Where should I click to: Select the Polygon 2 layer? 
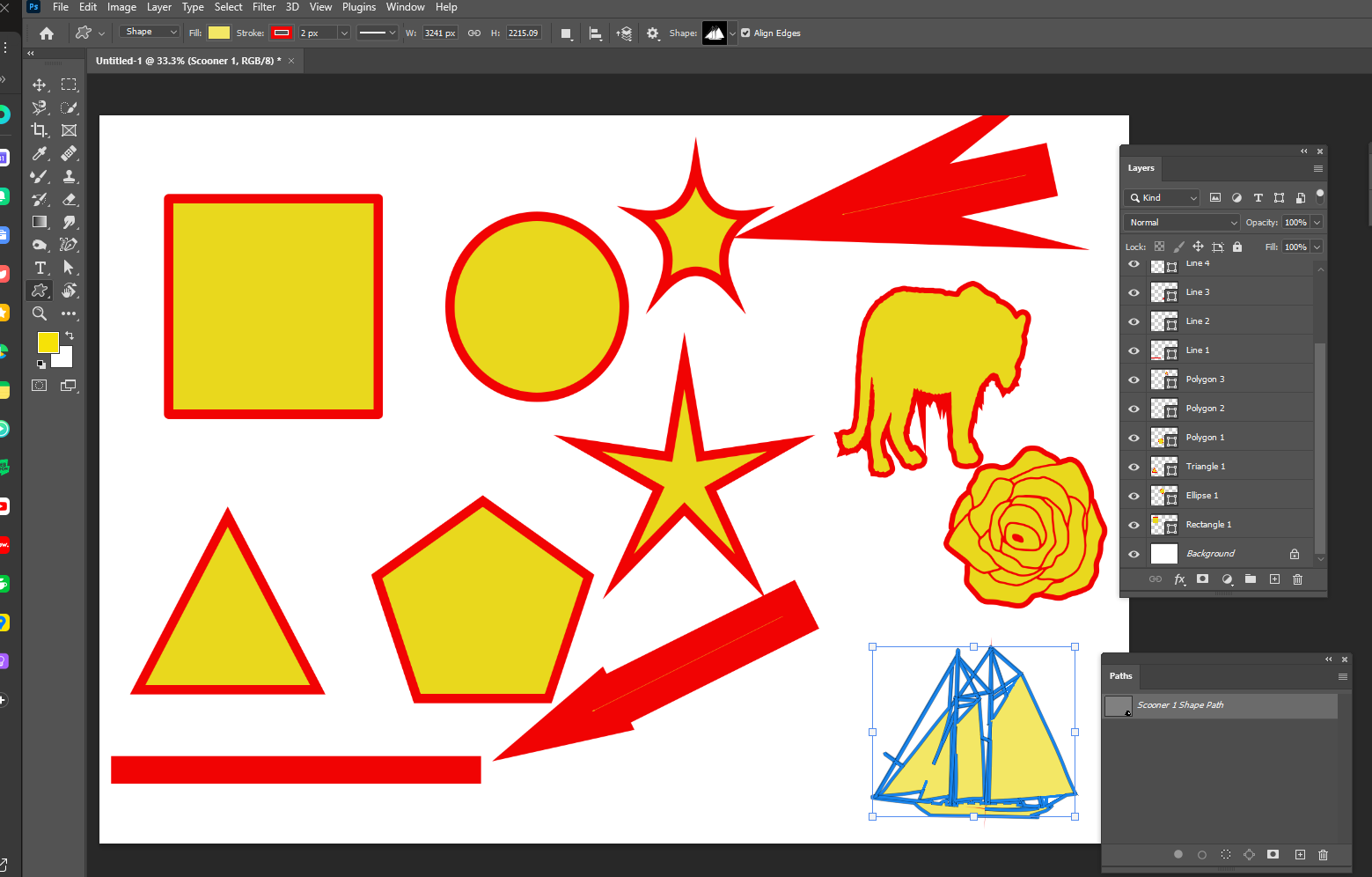(x=1230, y=409)
